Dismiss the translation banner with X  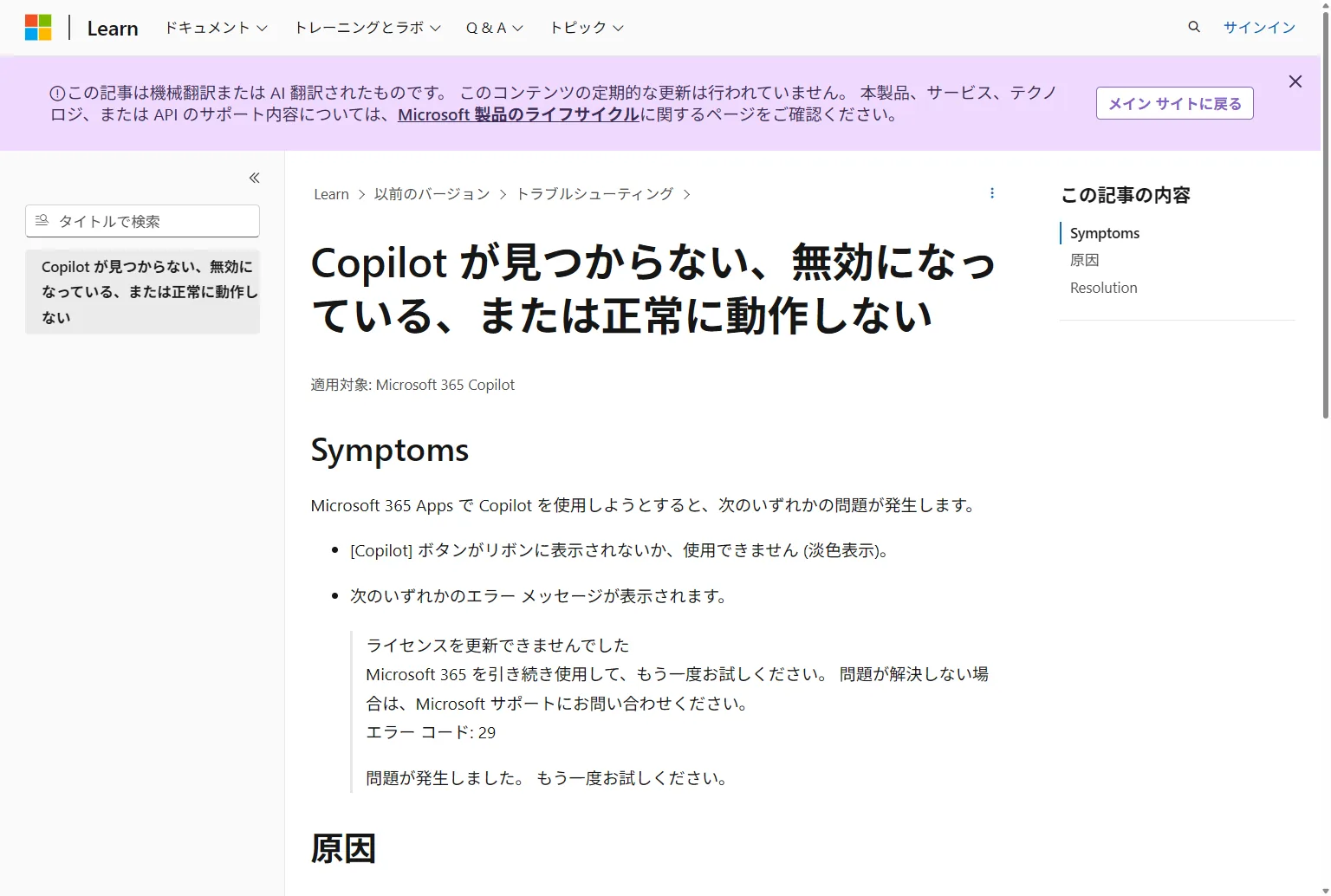[x=1295, y=81]
